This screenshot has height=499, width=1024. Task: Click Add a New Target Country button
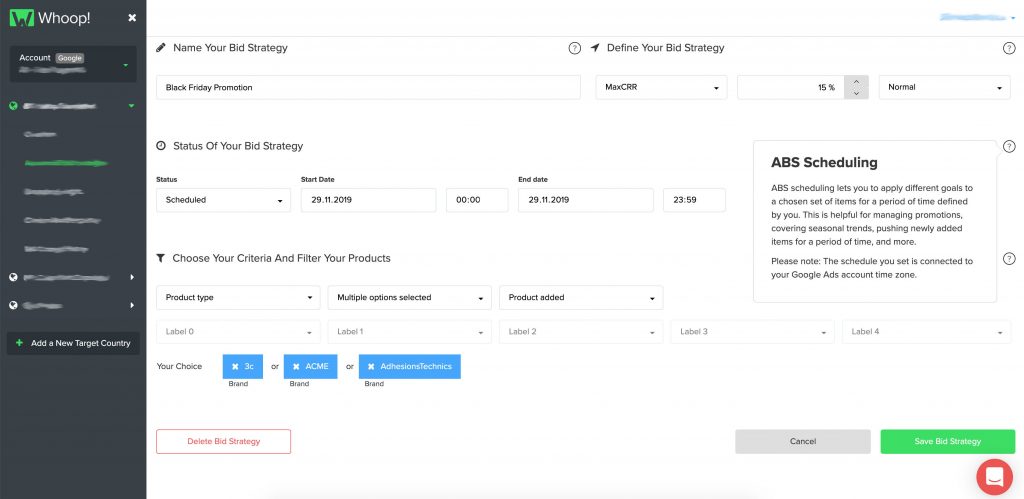click(x=73, y=343)
